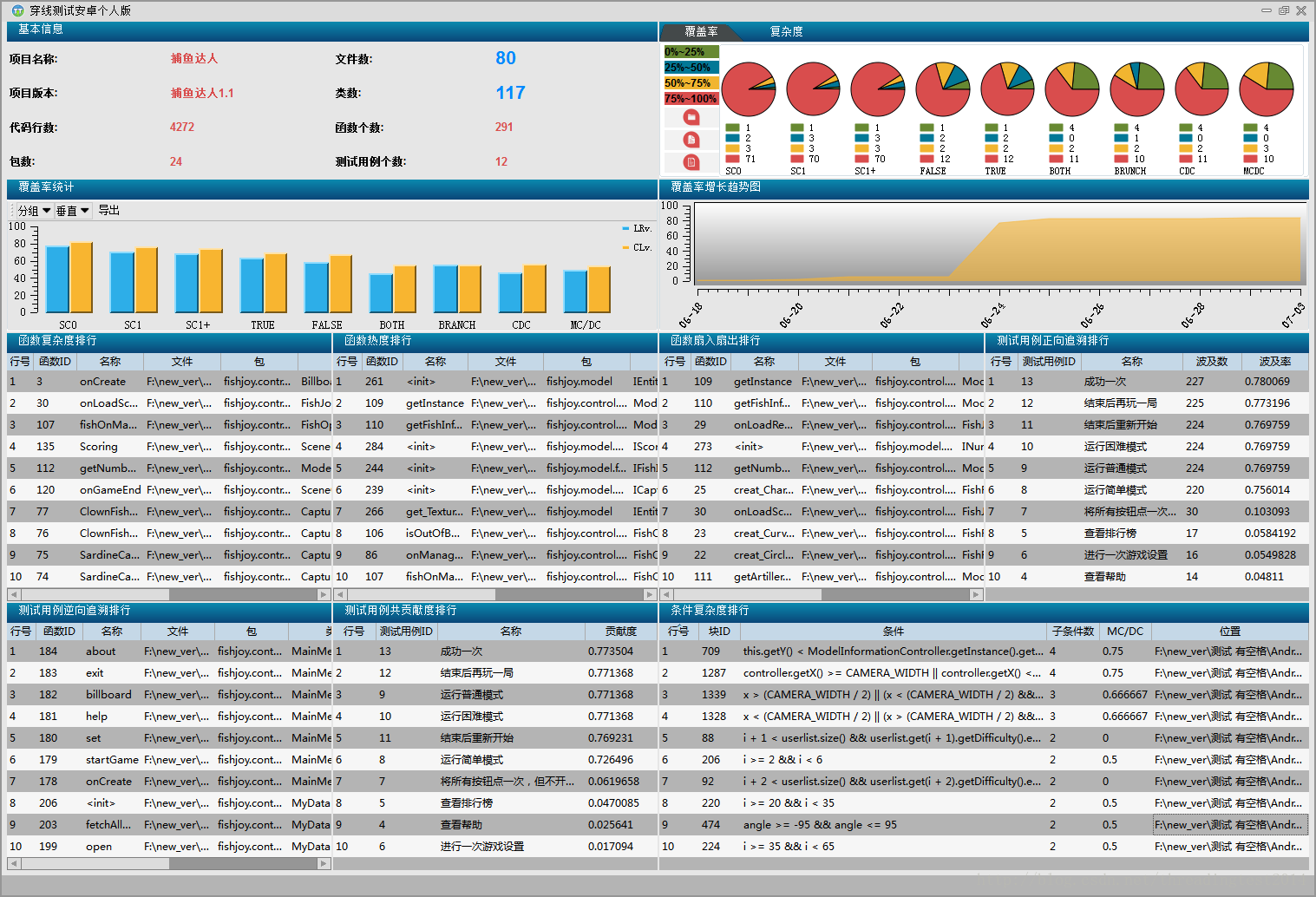Click the class count value 117
The image size is (1316, 897).
click(511, 93)
